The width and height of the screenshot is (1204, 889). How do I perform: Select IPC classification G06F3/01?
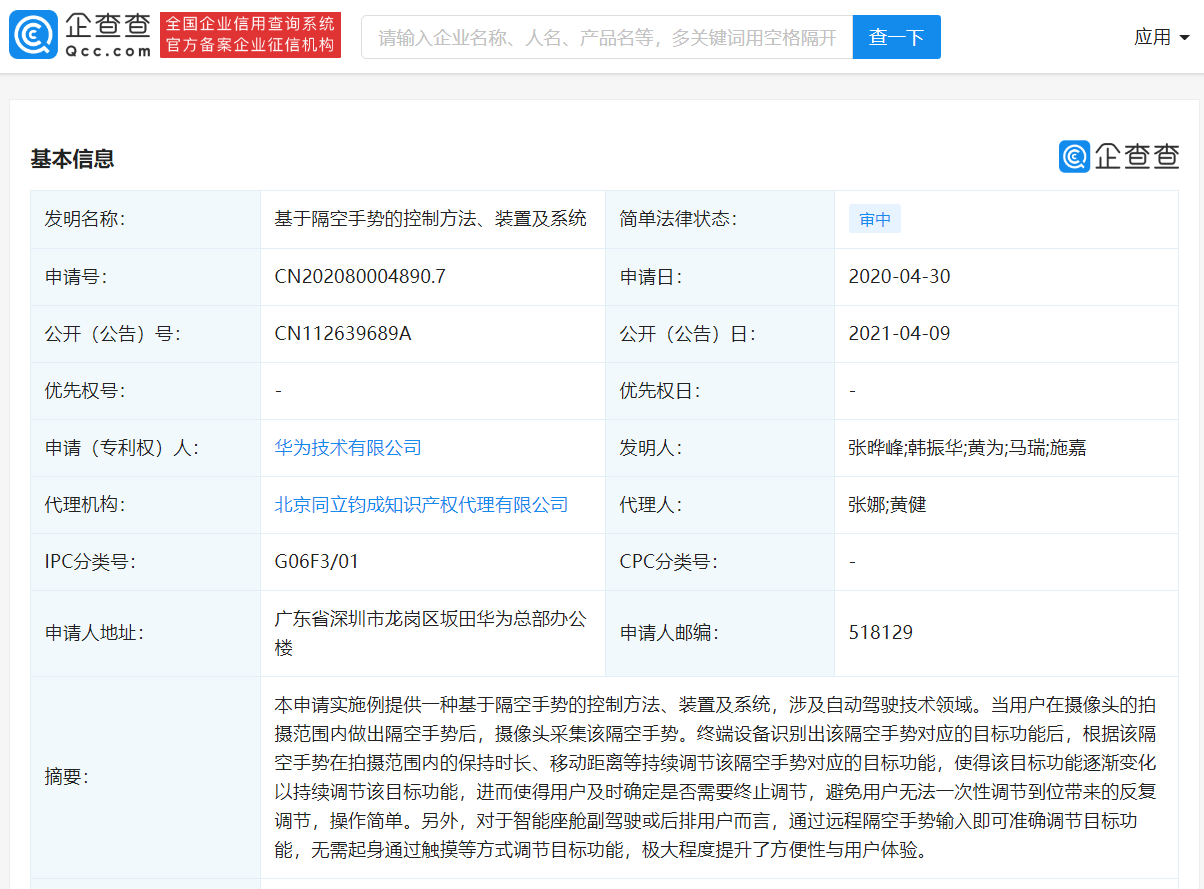(x=317, y=562)
